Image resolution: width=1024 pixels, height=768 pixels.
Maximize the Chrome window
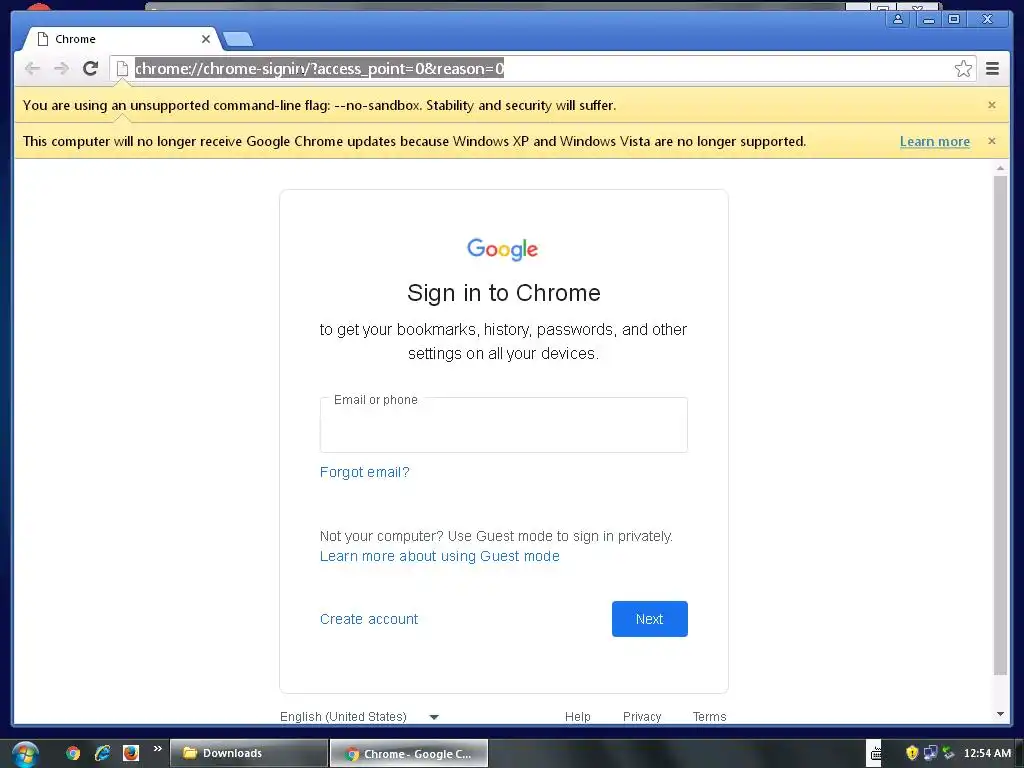pyautogui.click(x=954, y=20)
